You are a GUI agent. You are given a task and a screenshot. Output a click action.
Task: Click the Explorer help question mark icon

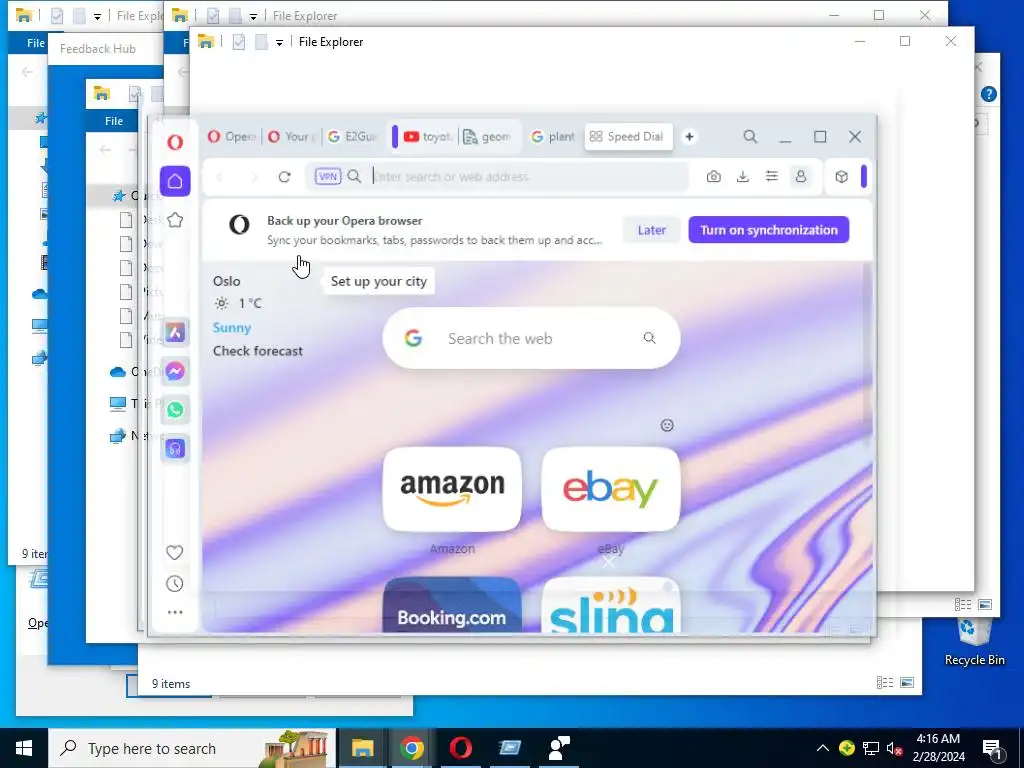(x=989, y=94)
